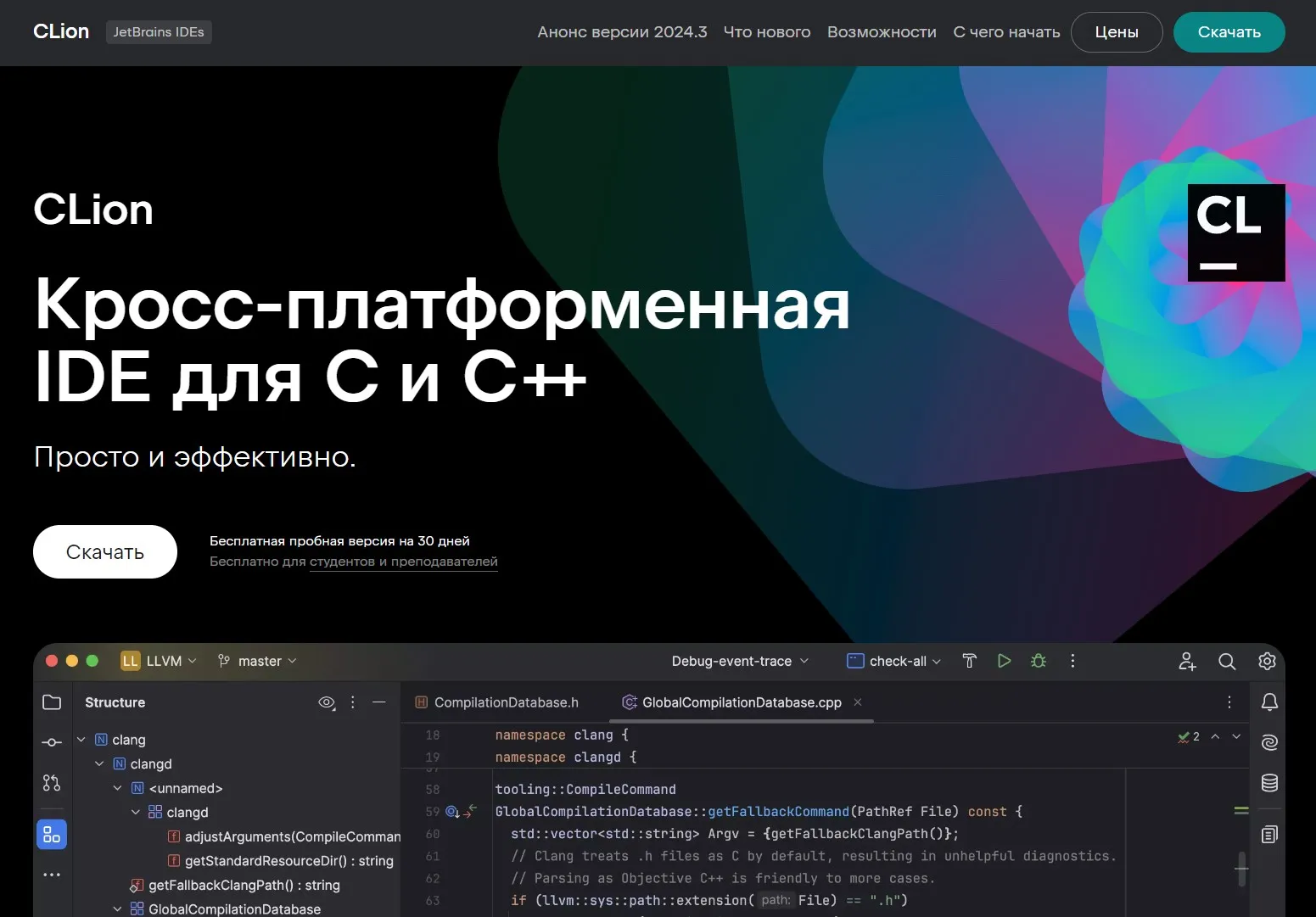Screen dimensions: 1316x917
Task: Select getStandardResourceDir() : string item
Action: (x=280, y=861)
